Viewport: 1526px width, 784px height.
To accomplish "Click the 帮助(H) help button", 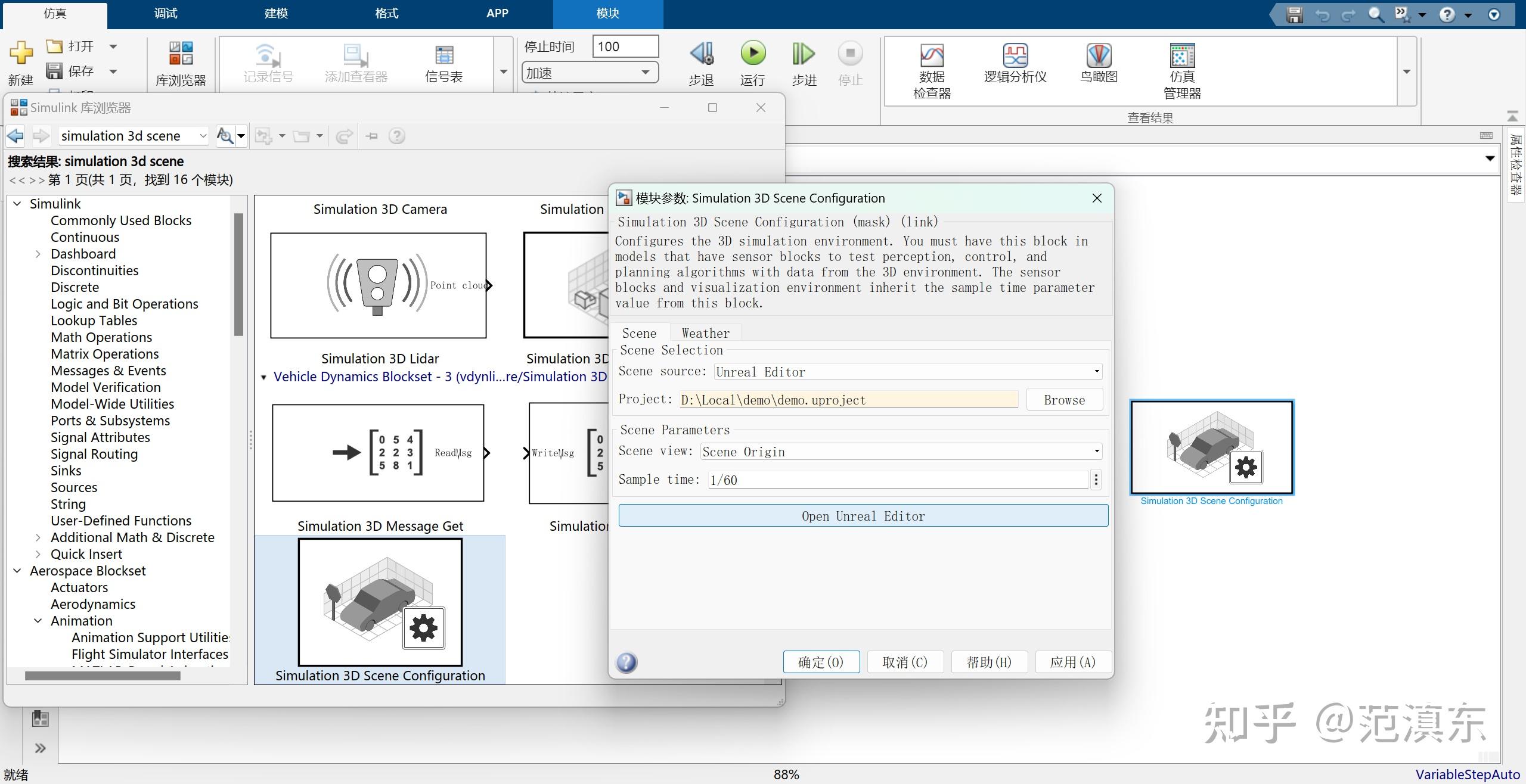I will tap(989, 662).
